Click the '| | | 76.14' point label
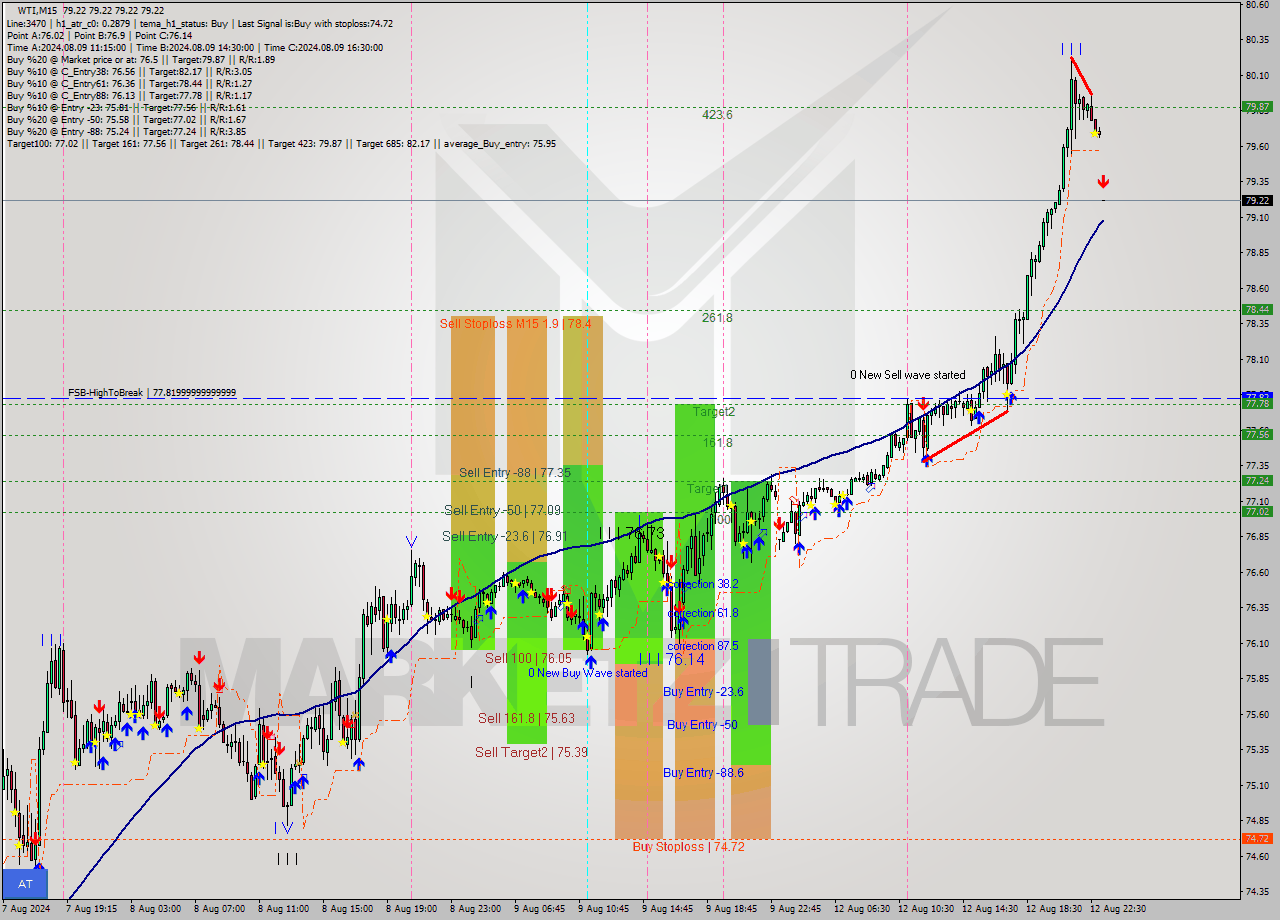 click(672, 660)
